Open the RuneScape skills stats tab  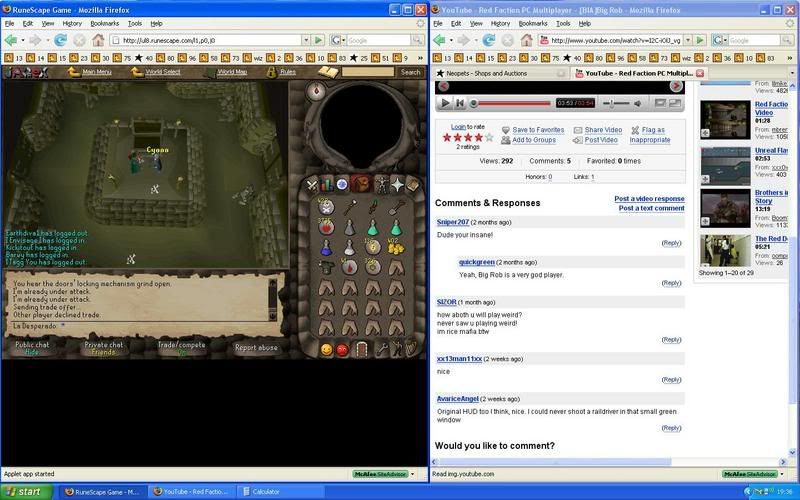coord(327,185)
